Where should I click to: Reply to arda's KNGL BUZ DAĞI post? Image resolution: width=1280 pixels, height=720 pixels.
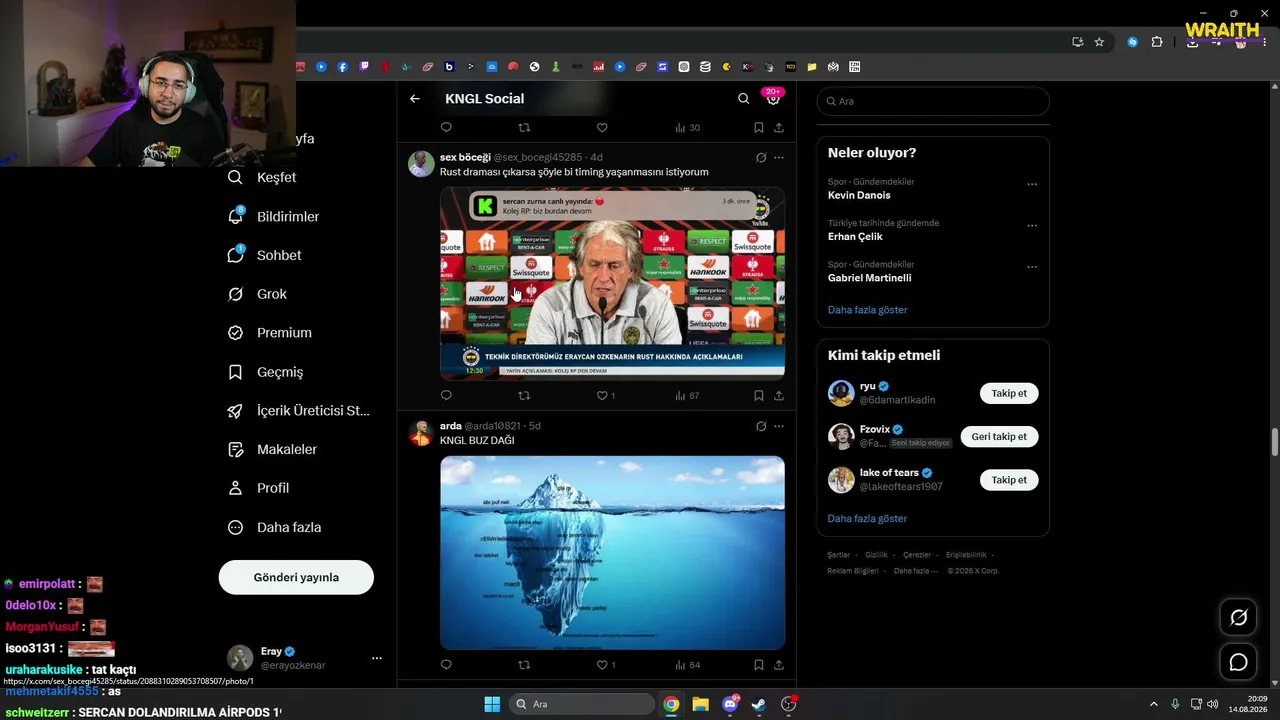[446, 665]
